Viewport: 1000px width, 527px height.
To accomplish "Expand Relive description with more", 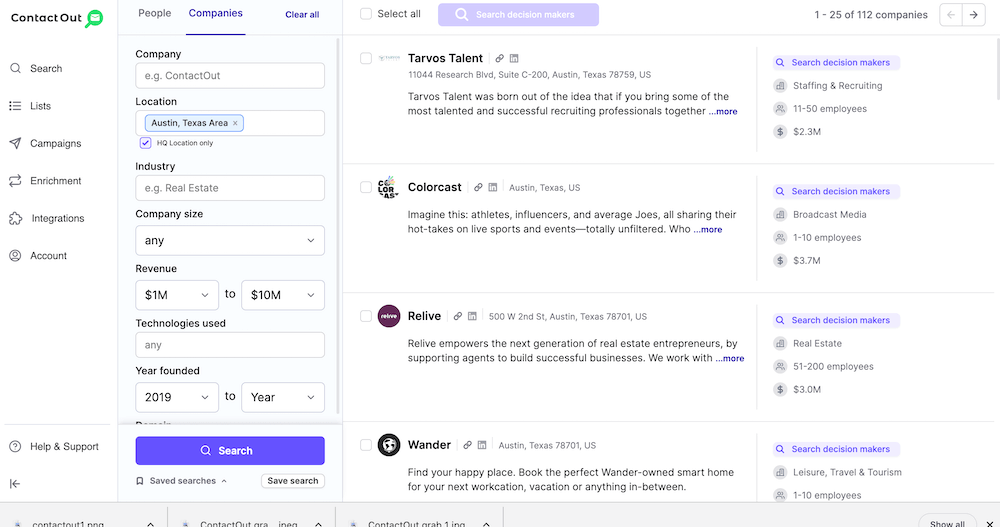I will [x=730, y=358].
